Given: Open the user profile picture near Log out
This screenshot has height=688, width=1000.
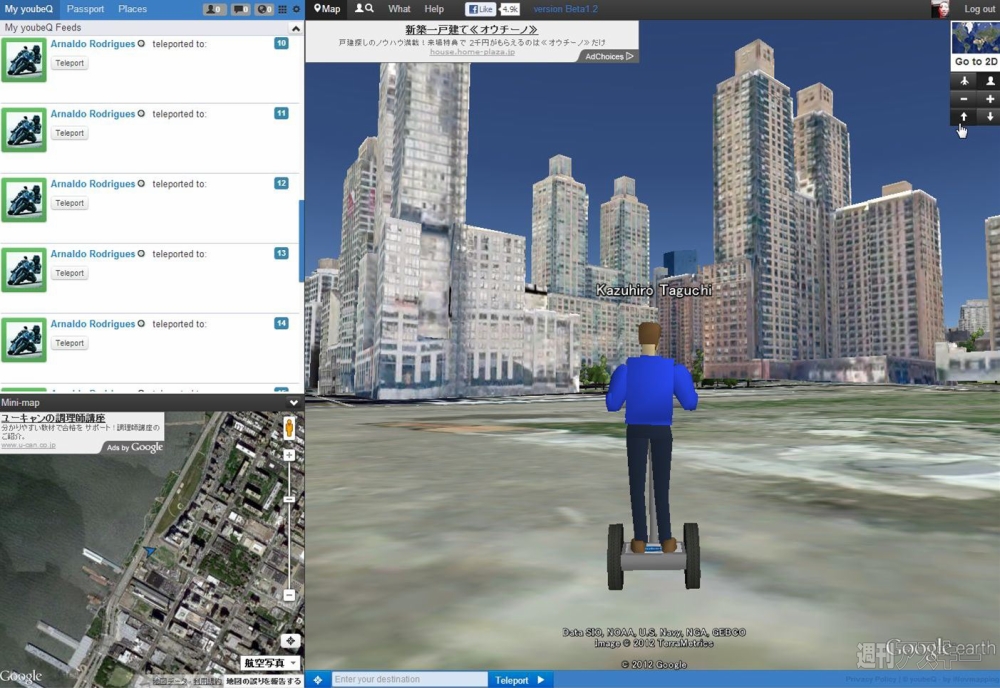Looking at the screenshot, I should (x=940, y=8).
